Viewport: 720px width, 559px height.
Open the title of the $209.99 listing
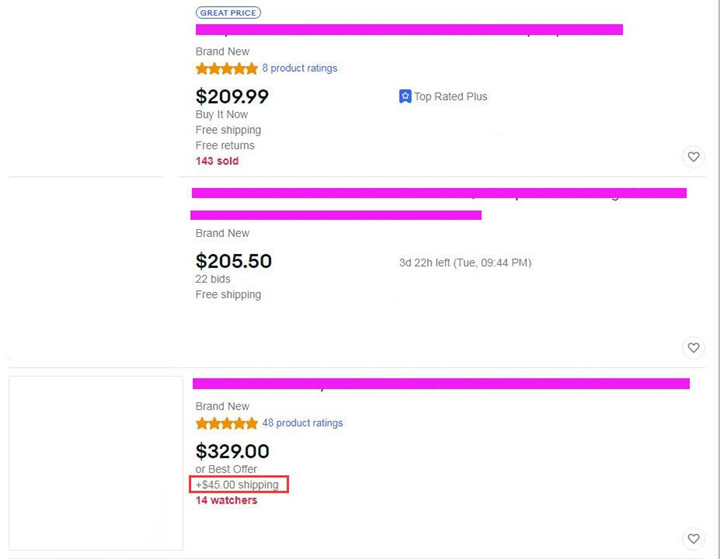click(x=409, y=30)
